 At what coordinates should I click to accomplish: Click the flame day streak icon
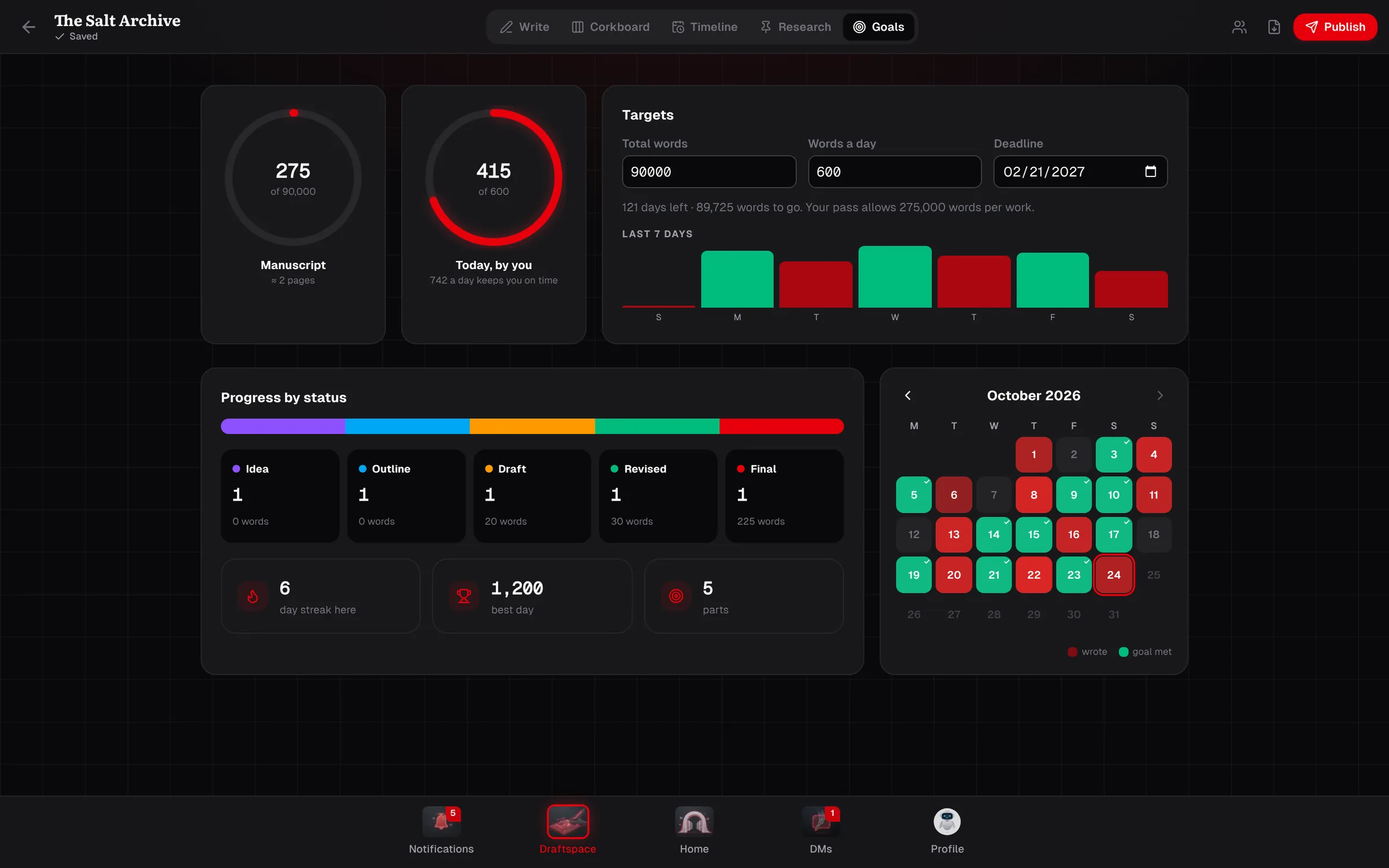coord(253,596)
